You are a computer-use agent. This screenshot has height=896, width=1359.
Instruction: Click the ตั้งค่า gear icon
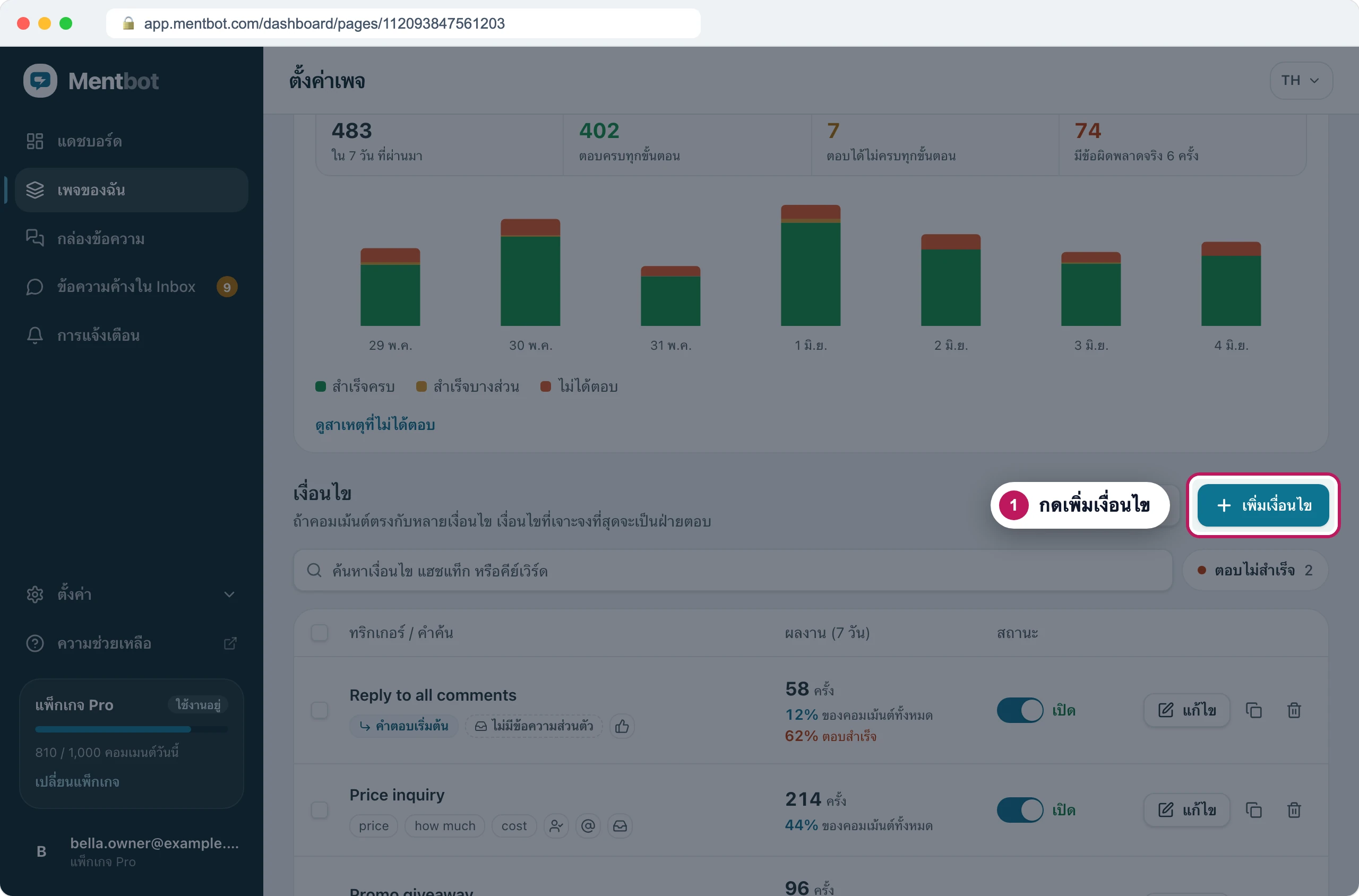35,595
